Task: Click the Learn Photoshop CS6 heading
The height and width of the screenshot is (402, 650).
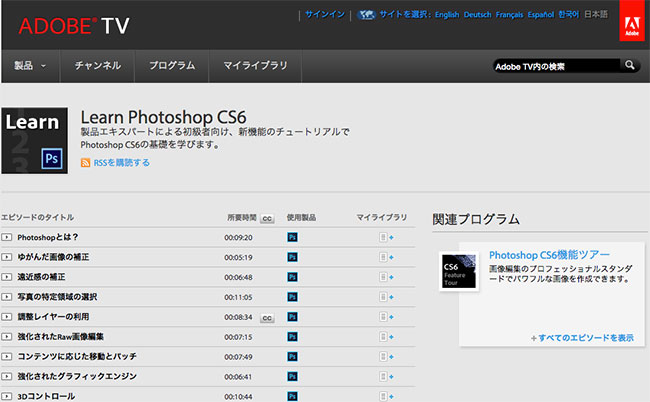Action: (163, 117)
